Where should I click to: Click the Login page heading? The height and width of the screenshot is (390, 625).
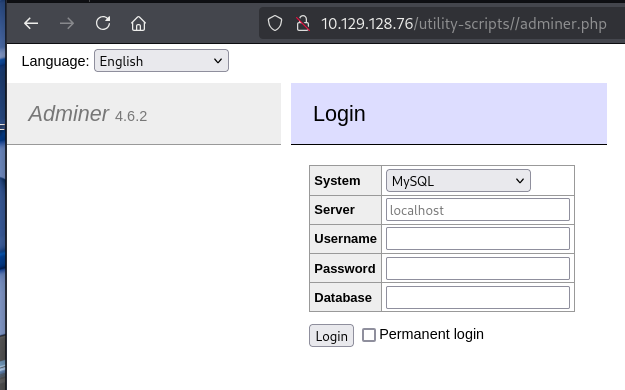point(339,114)
